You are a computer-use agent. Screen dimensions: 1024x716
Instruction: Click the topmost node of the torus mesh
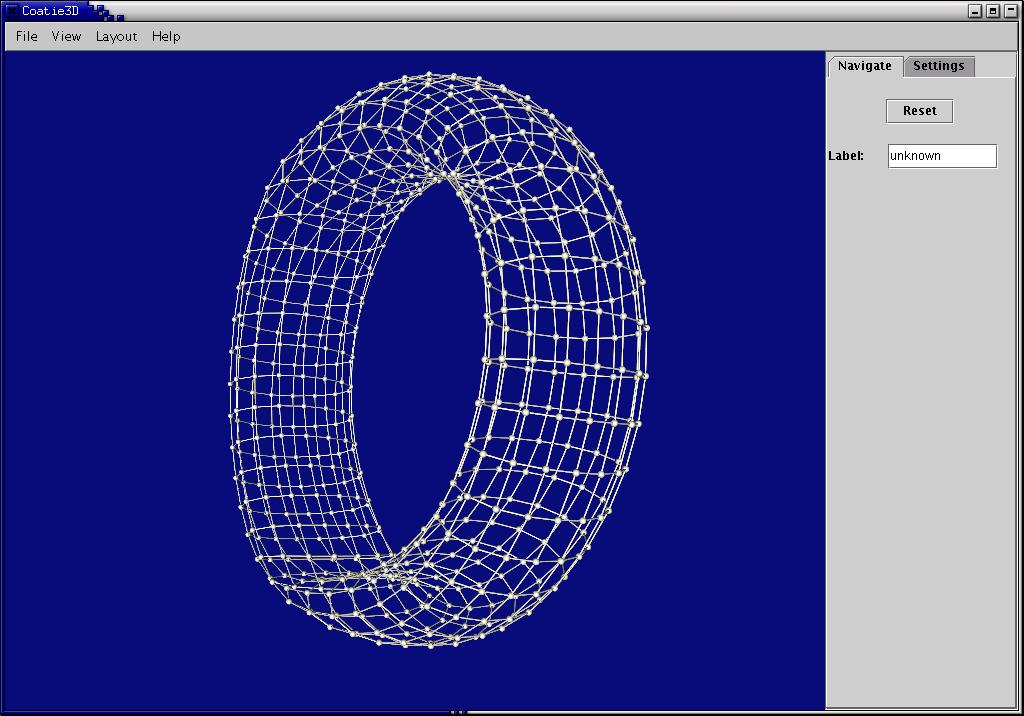click(x=429, y=74)
